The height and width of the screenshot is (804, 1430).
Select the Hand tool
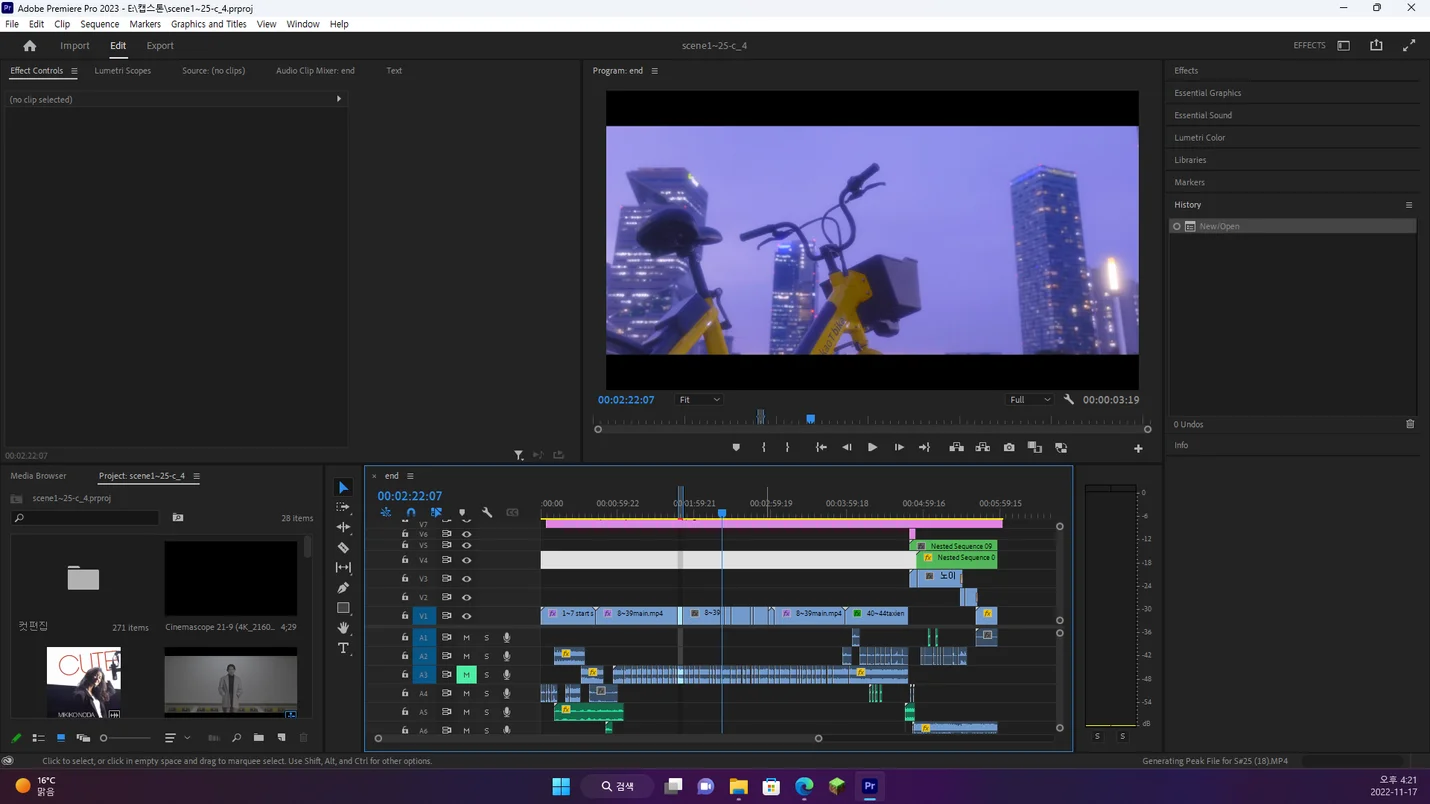coord(343,628)
